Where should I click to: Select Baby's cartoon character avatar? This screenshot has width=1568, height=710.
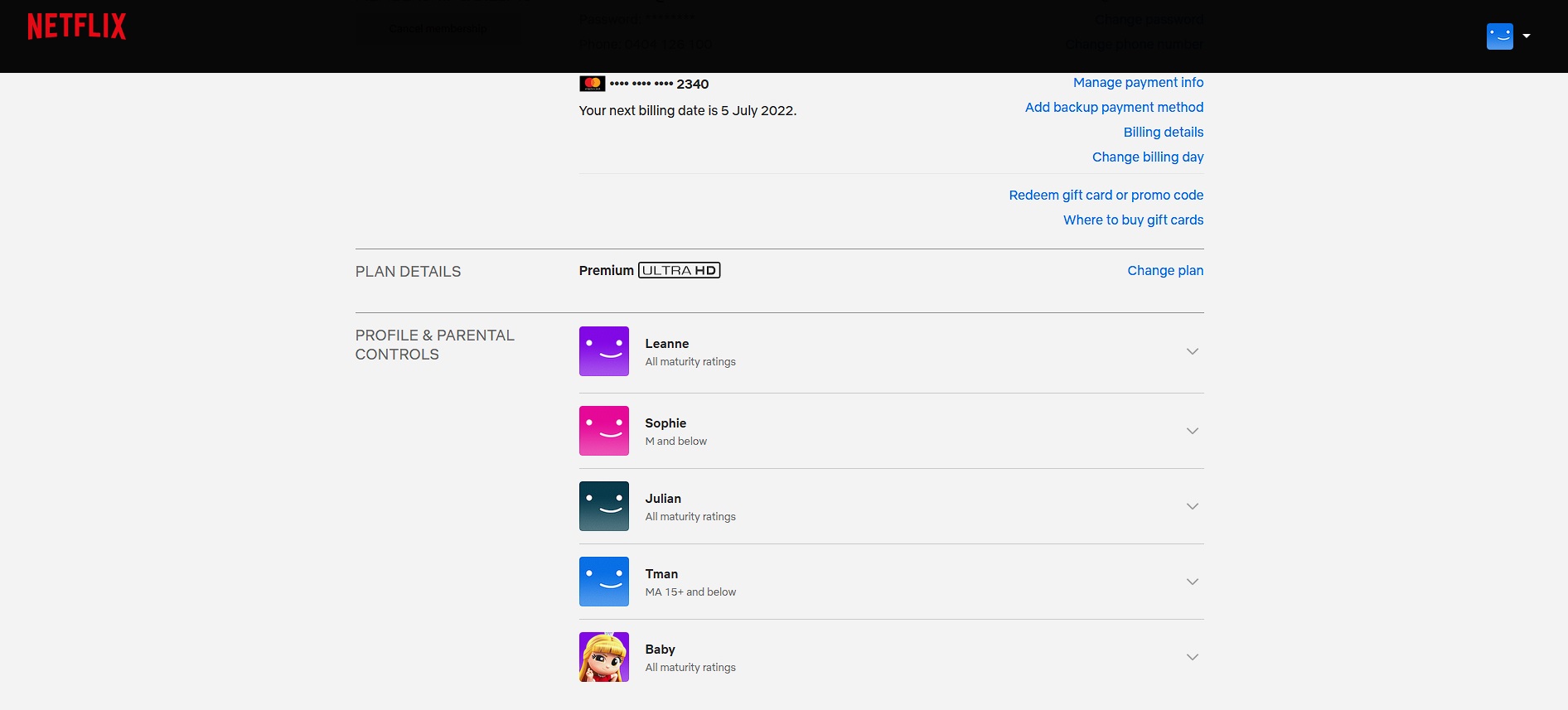pyautogui.click(x=604, y=657)
